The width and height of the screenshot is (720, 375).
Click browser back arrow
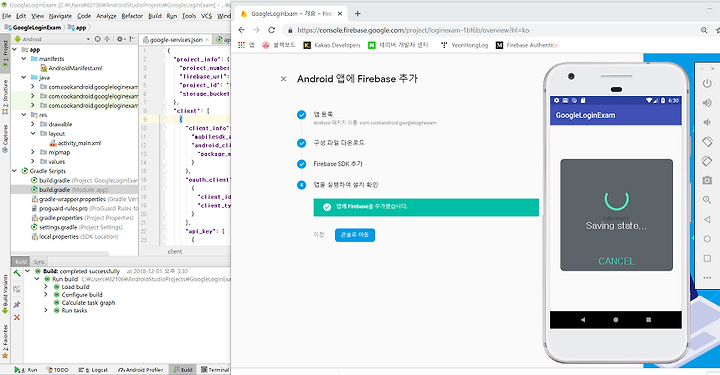(x=242, y=30)
